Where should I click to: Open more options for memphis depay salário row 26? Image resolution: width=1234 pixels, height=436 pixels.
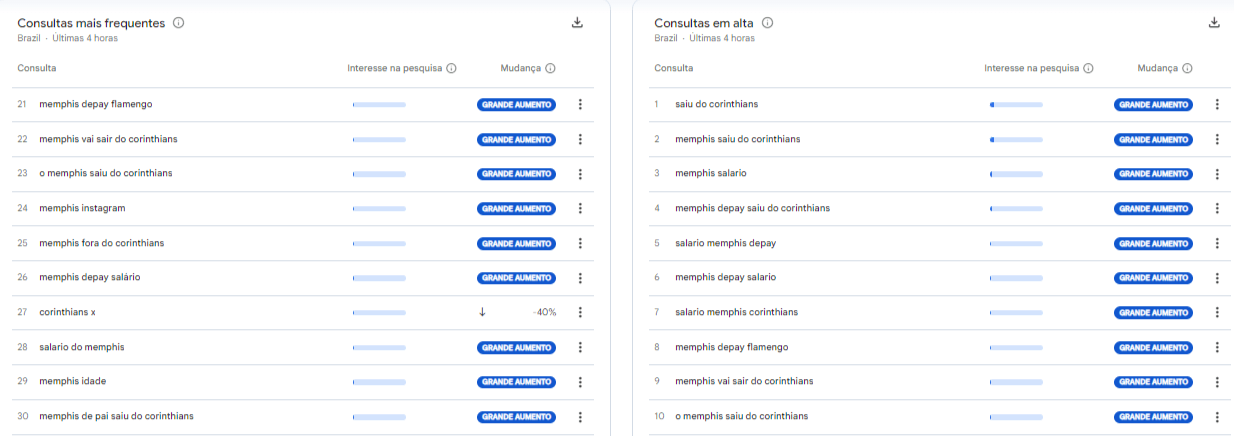click(580, 278)
